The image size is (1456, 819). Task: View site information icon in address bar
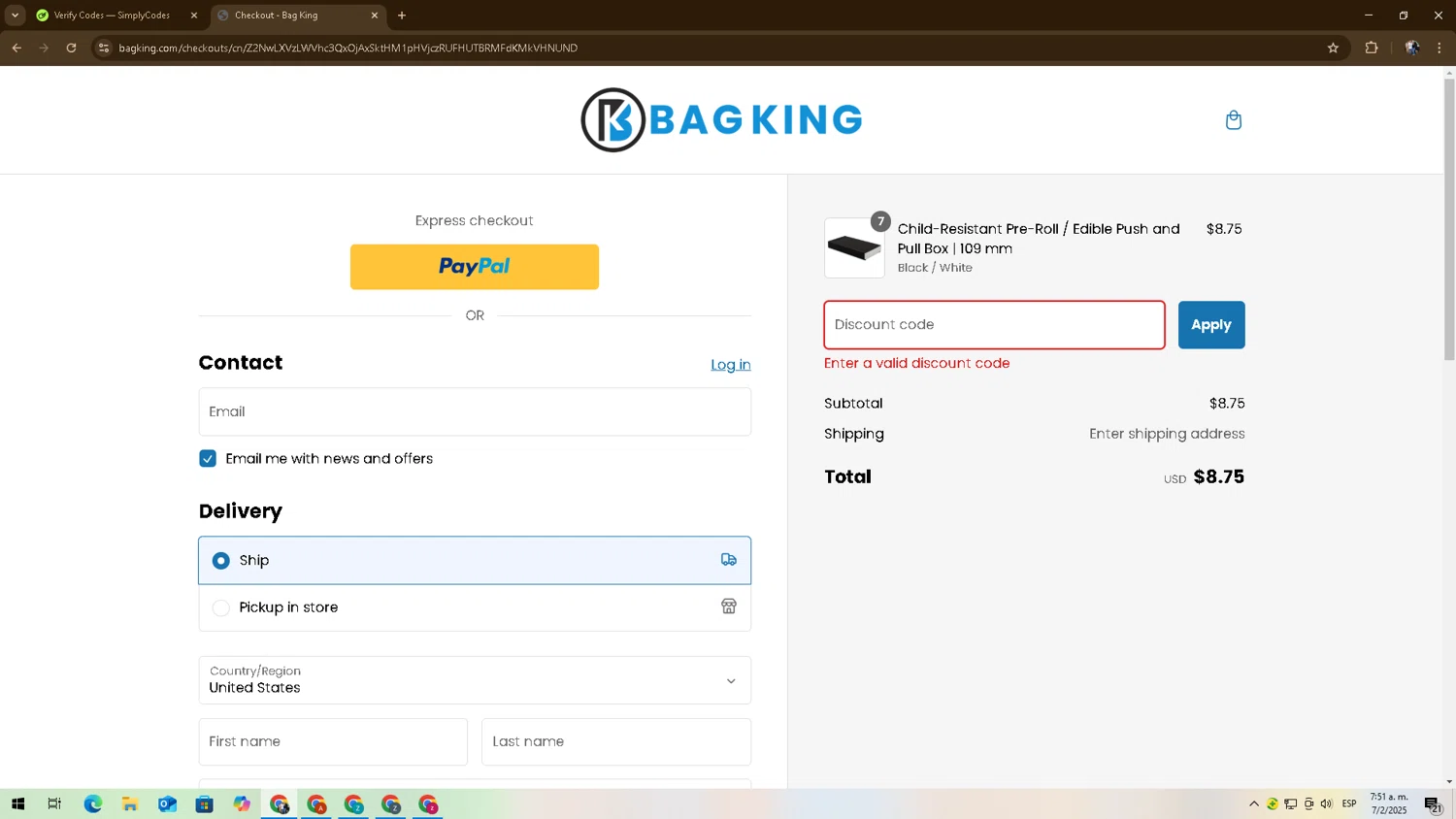click(x=104, y=48)
